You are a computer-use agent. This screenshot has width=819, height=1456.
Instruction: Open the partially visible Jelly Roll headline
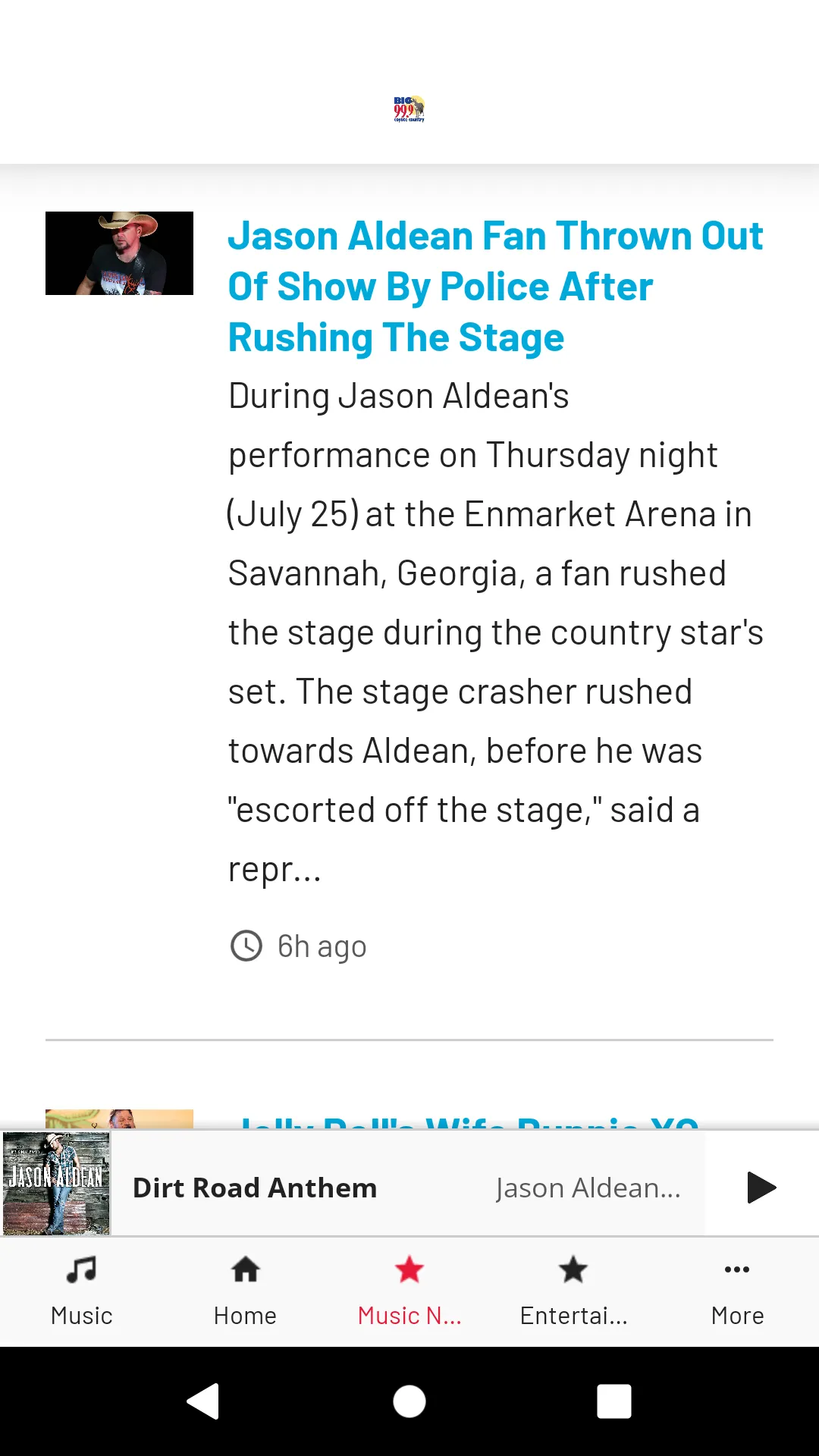tap(470, 1121)
